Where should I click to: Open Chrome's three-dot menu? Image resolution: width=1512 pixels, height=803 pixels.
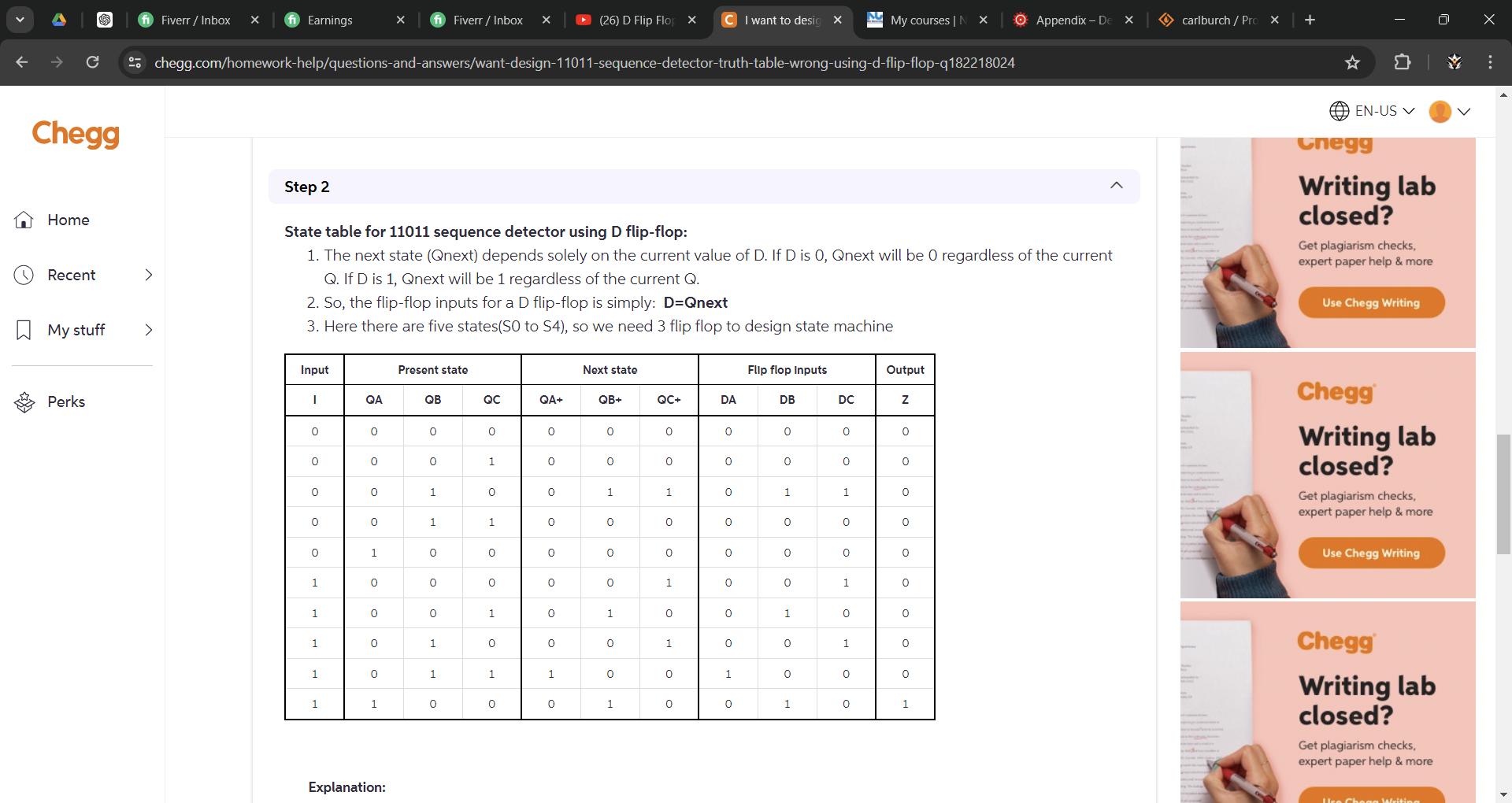pos(1491,62)
